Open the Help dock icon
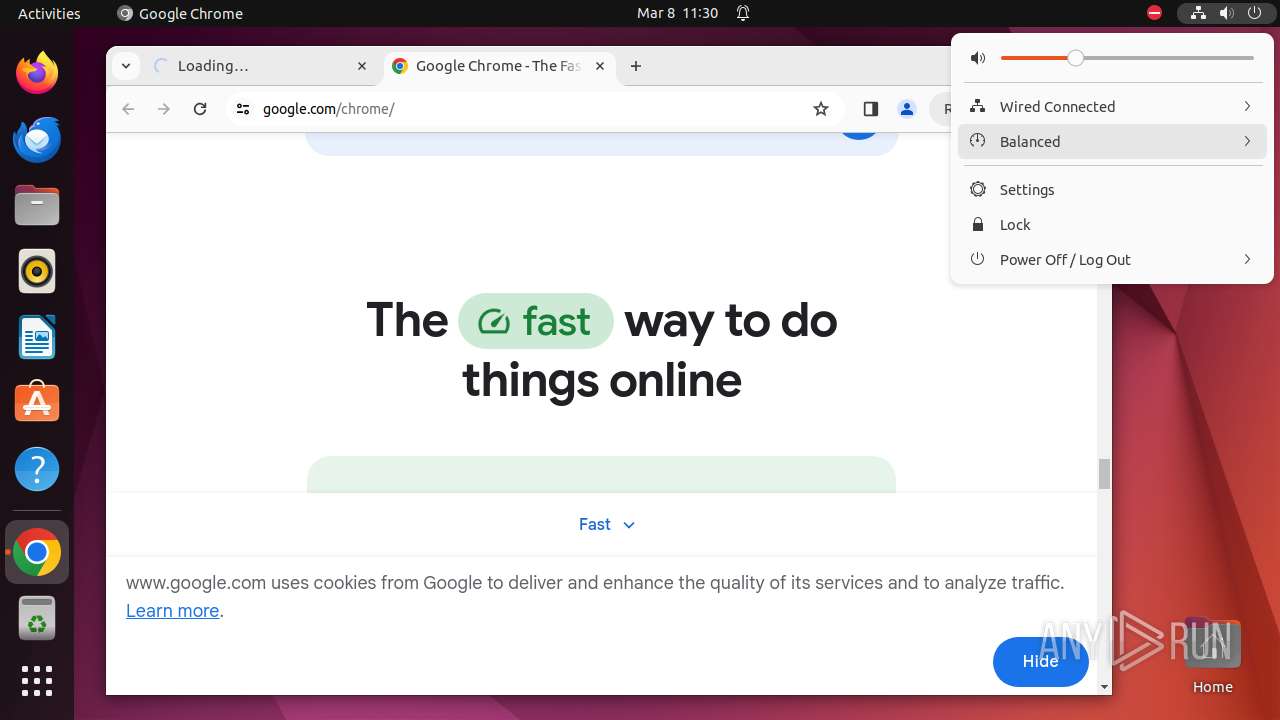 pyautogui.click(x=37, y=469)
